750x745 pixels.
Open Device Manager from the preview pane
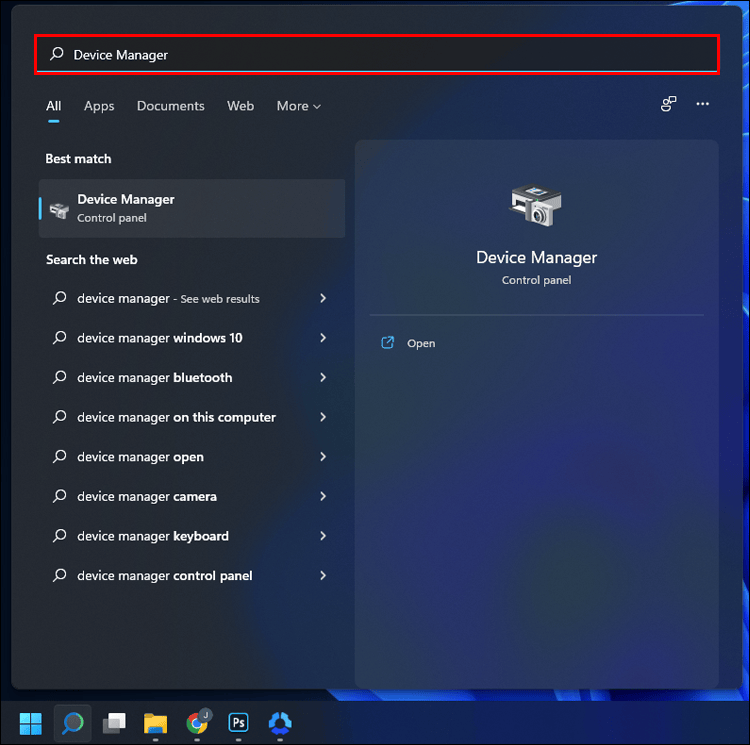point(421,343)
